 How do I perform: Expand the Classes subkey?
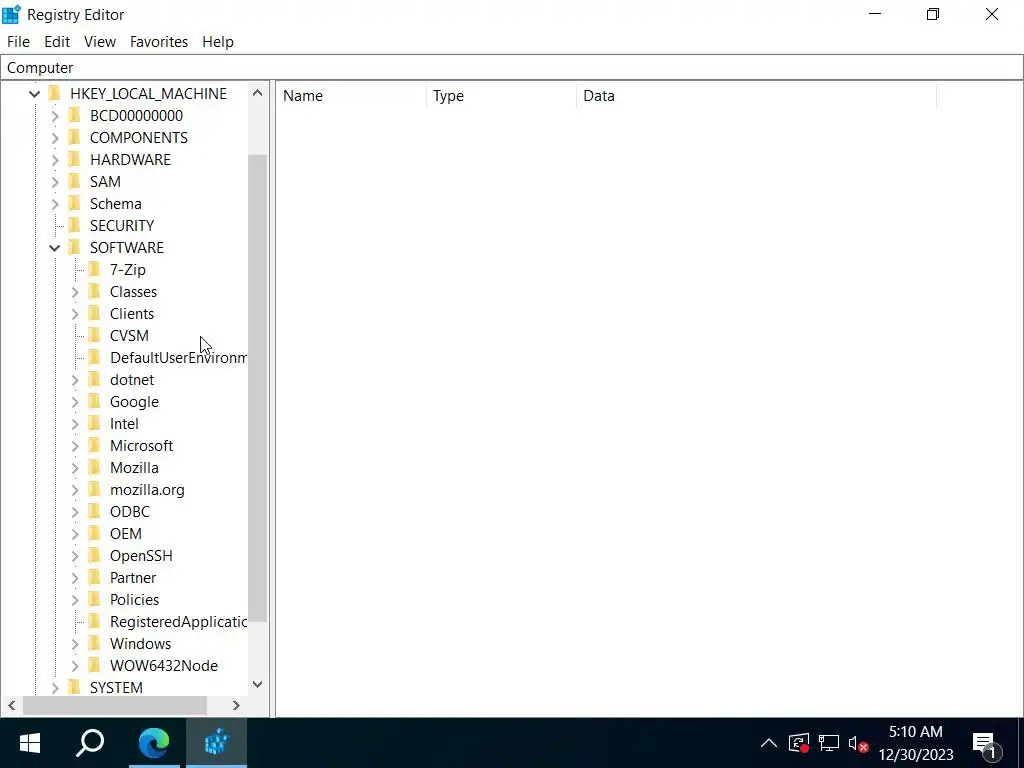click(x=74, y=292)
